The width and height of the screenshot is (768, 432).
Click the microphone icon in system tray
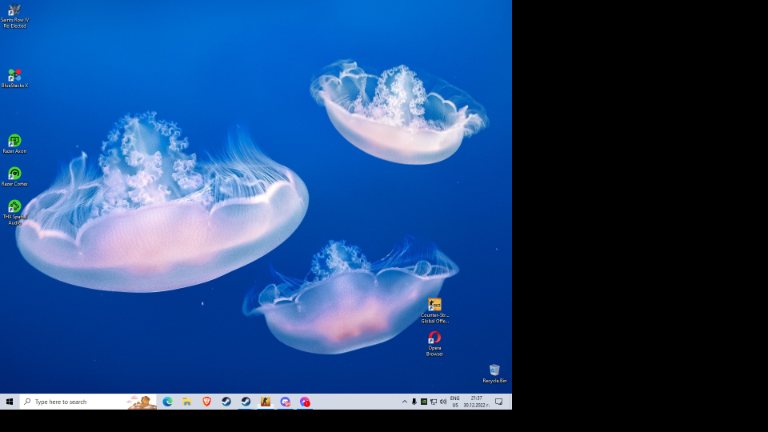click(x=414, y=401)
